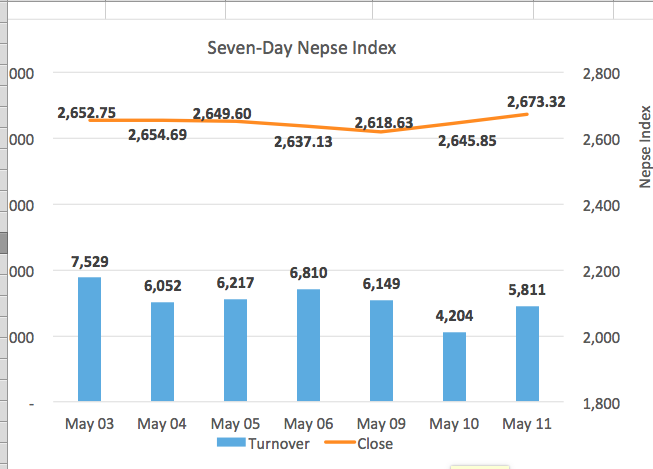Select the shortest bar for May 10
Viewport: 653px width, 469px height.
click(x=454, y=367)
